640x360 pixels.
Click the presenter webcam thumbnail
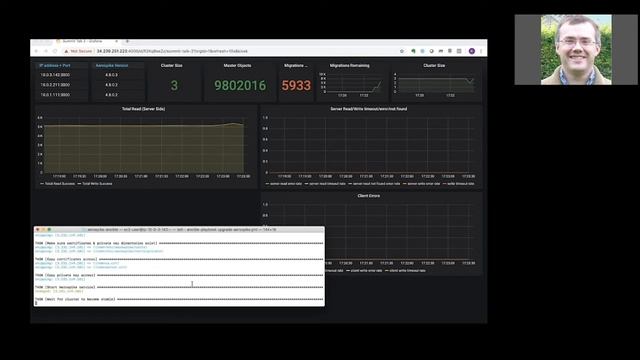coord(576,50)
